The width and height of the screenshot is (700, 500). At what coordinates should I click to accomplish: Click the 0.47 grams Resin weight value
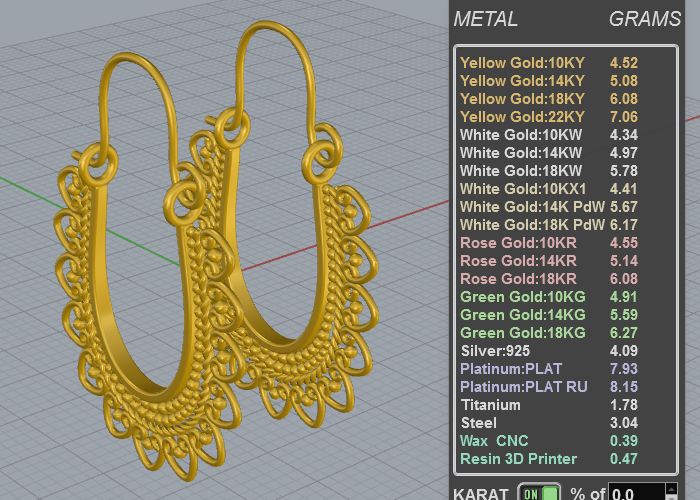click(x=624, y=459)
